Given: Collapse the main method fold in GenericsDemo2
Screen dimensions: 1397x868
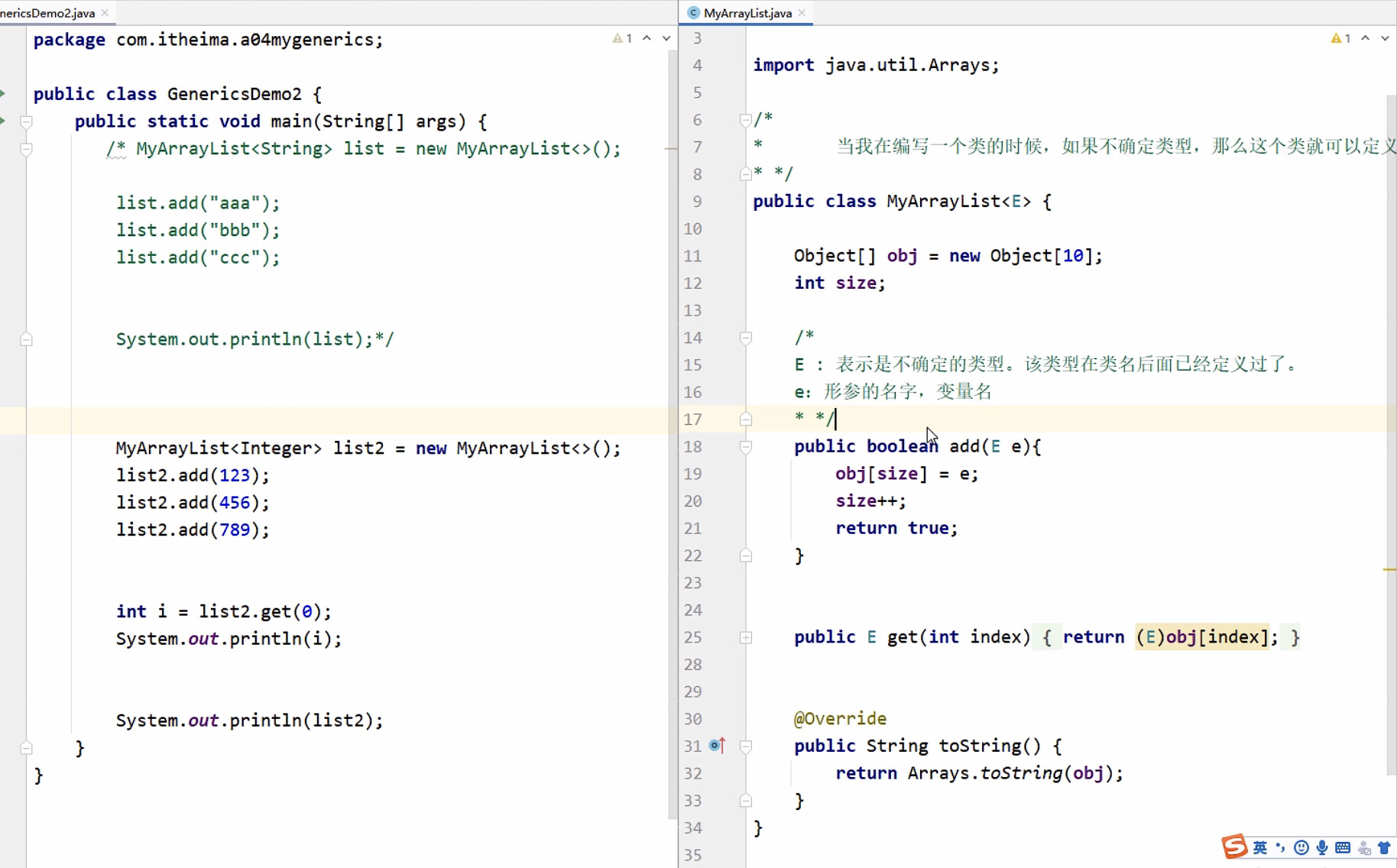Looking at the screenshot, I should 26,121.
